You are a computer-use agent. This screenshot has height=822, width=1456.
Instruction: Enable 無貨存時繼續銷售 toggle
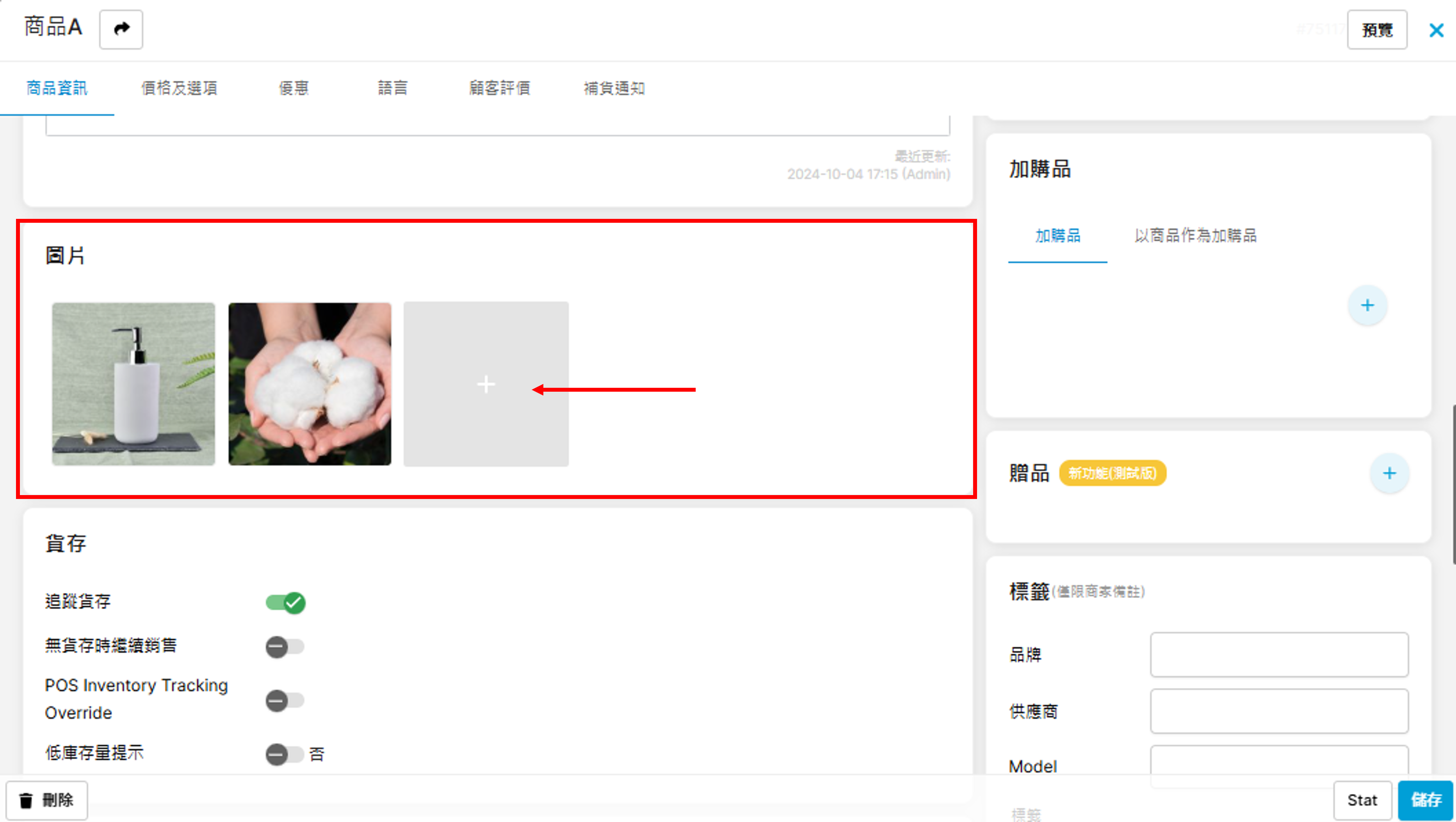[284, 646]
